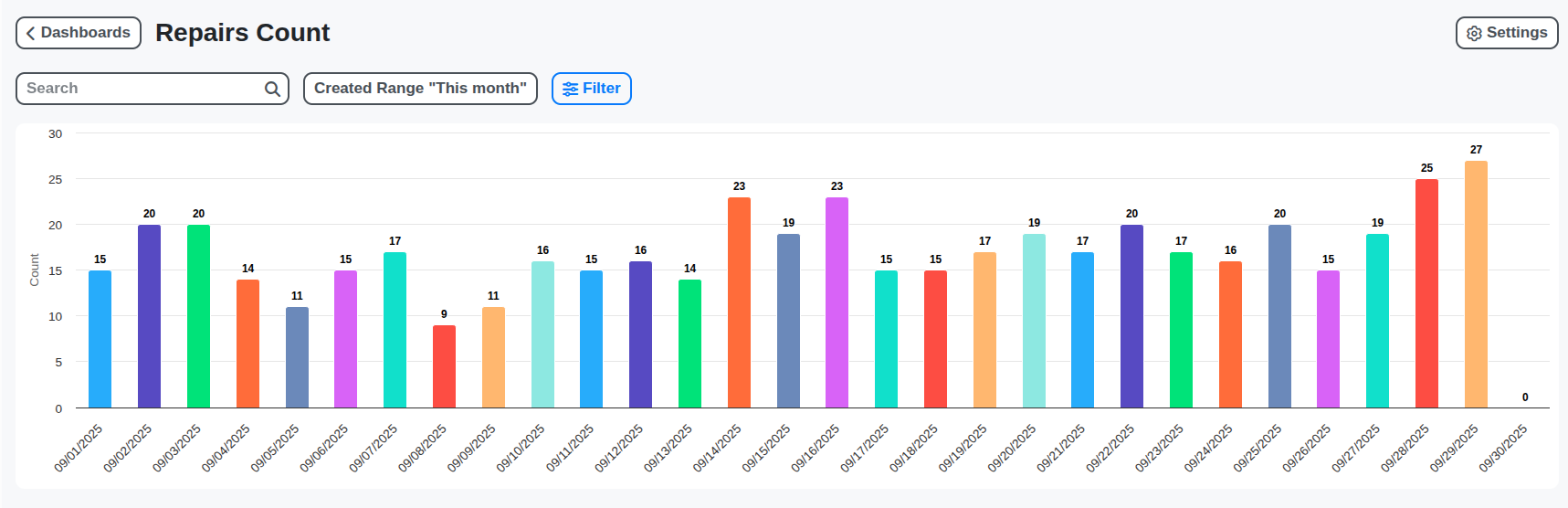
Task: Select the blue bar for 09/01/2025
Action: click(x=100, y=339)
